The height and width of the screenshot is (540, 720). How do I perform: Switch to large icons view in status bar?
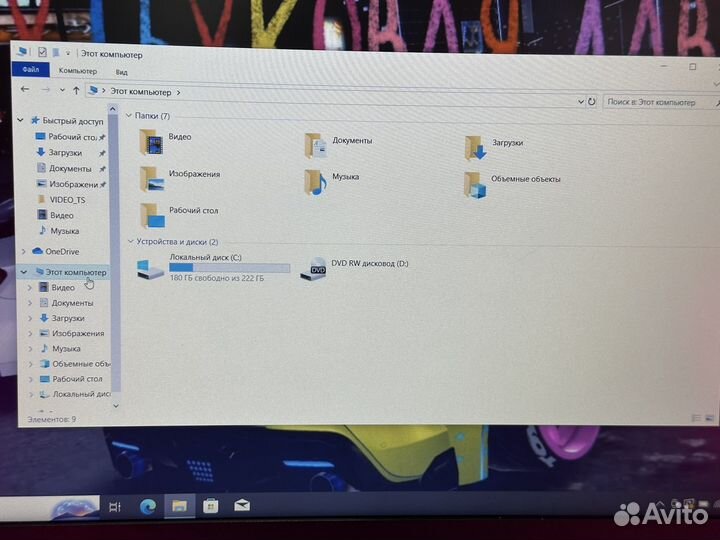click(x=710, y=418)
